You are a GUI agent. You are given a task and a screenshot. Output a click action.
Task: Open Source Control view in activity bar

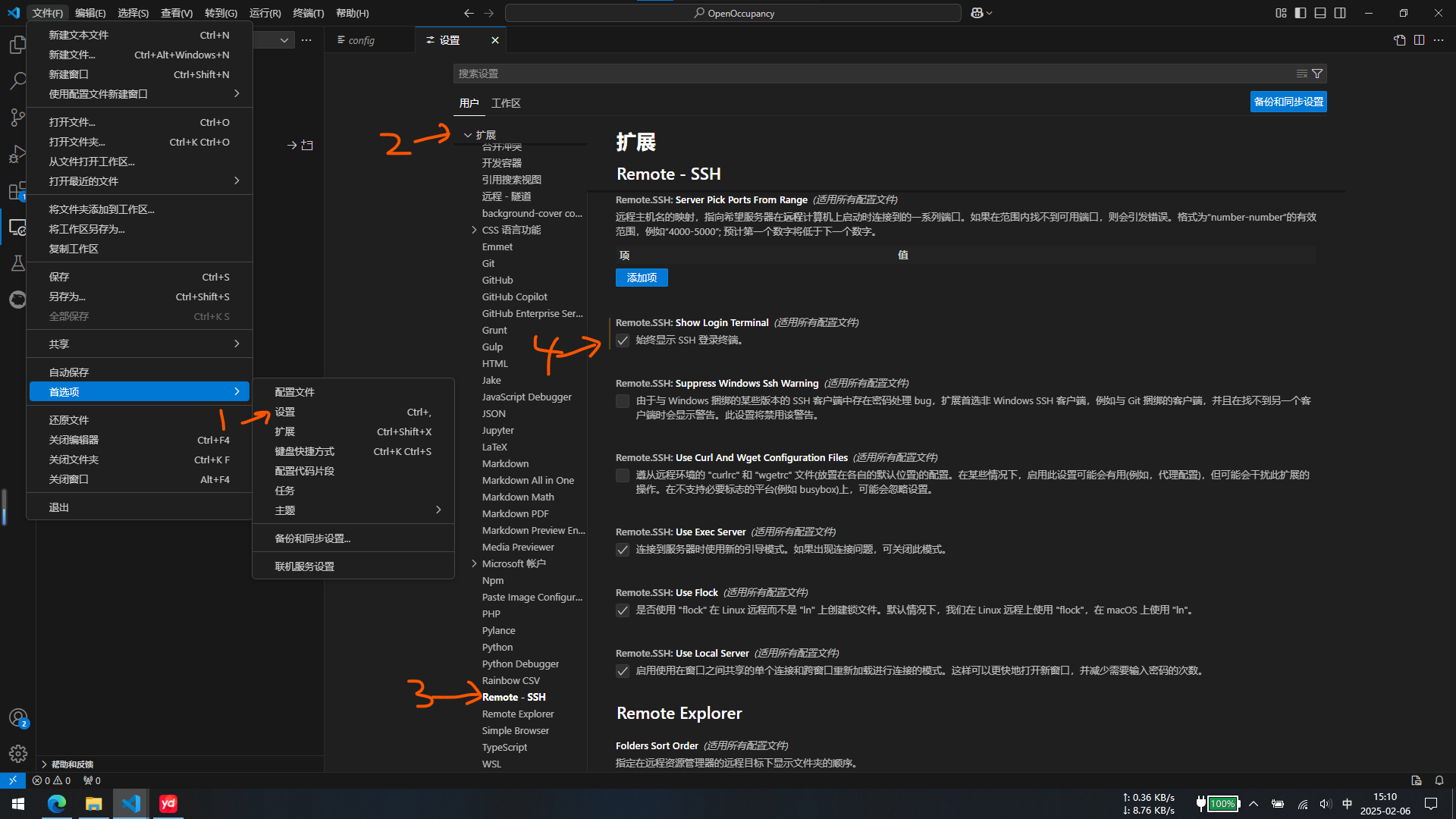(17, 118)
